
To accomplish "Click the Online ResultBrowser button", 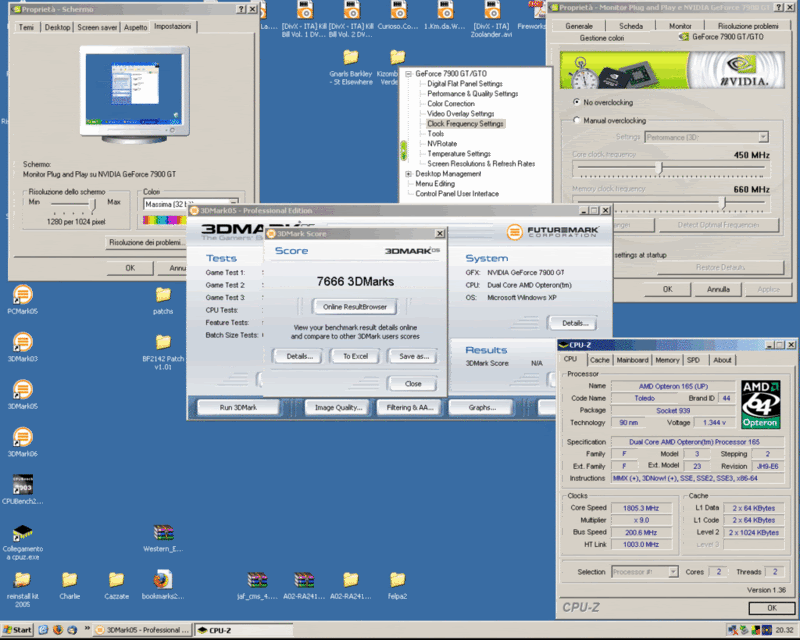I will pos(355,307).
